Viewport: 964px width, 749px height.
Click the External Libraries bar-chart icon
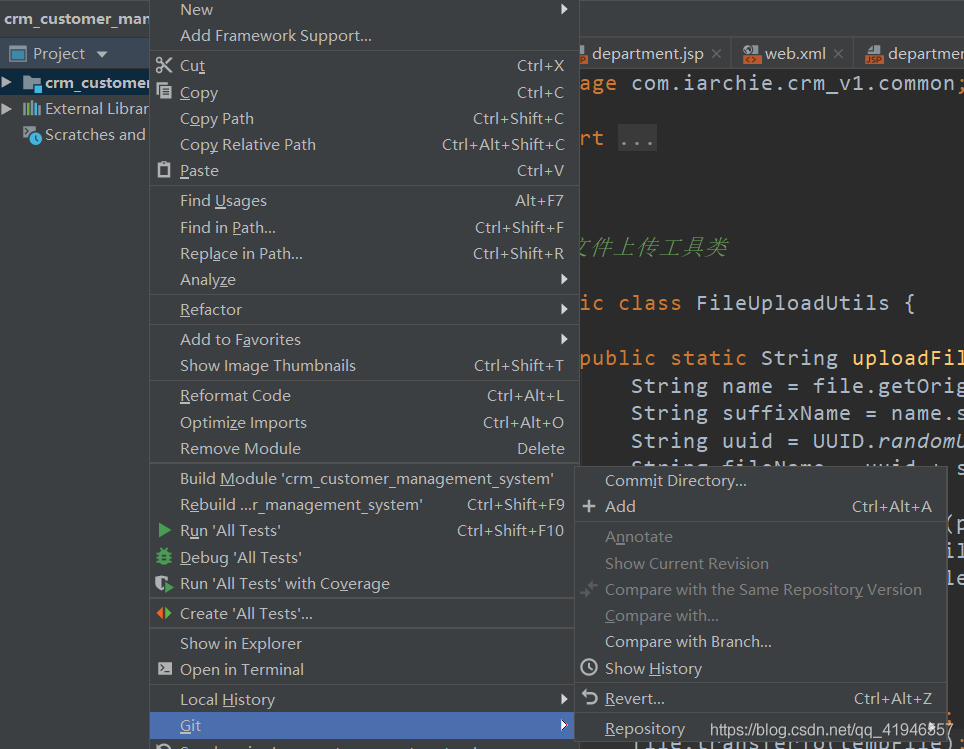31,109
